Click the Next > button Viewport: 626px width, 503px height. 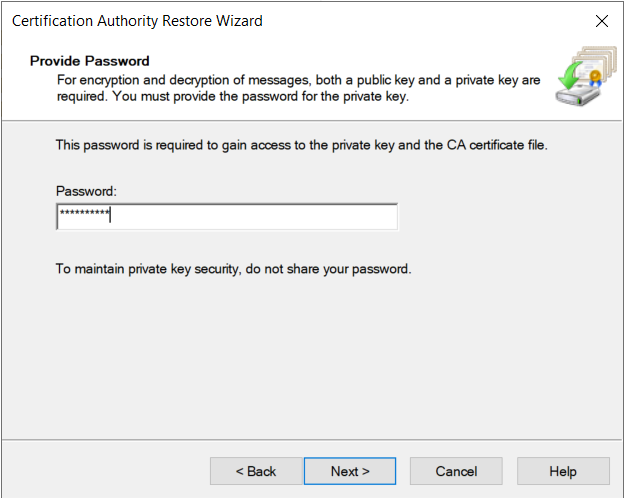click(x=350, y=471)
